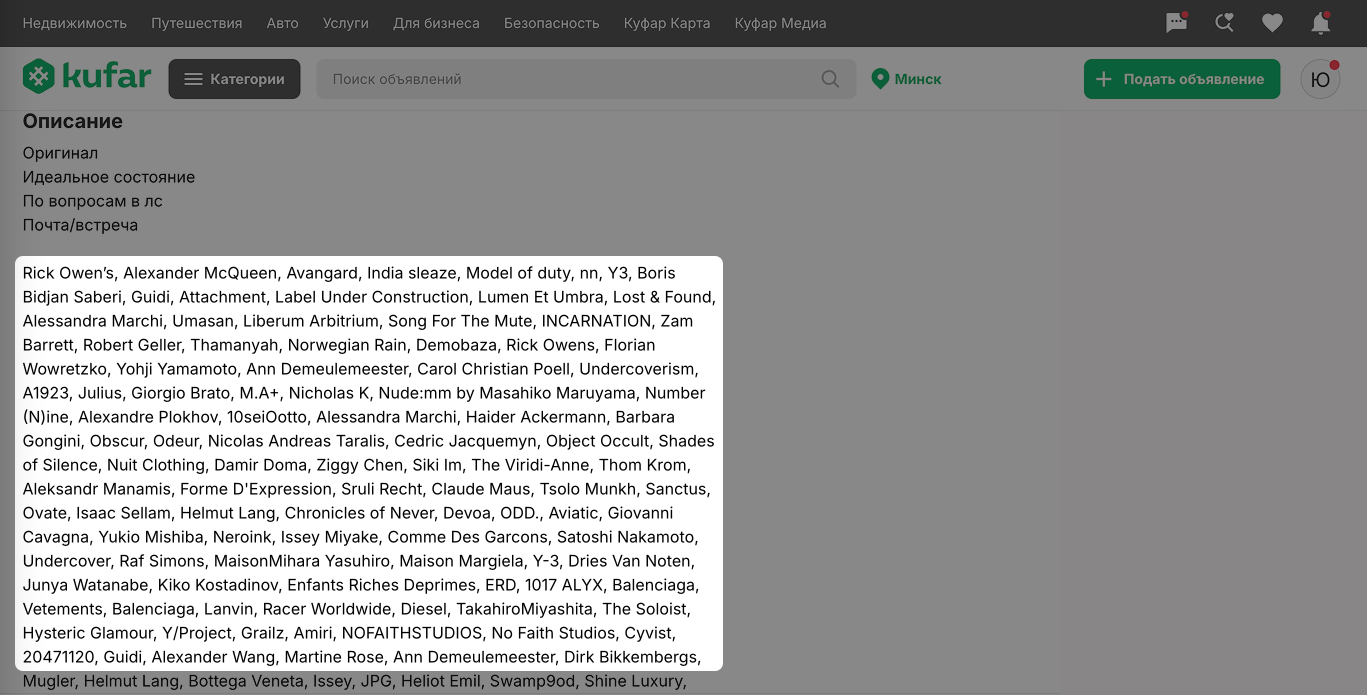Visit Куфар Карта link
This screenshot has width=1367, height=695.
point(667,23)
